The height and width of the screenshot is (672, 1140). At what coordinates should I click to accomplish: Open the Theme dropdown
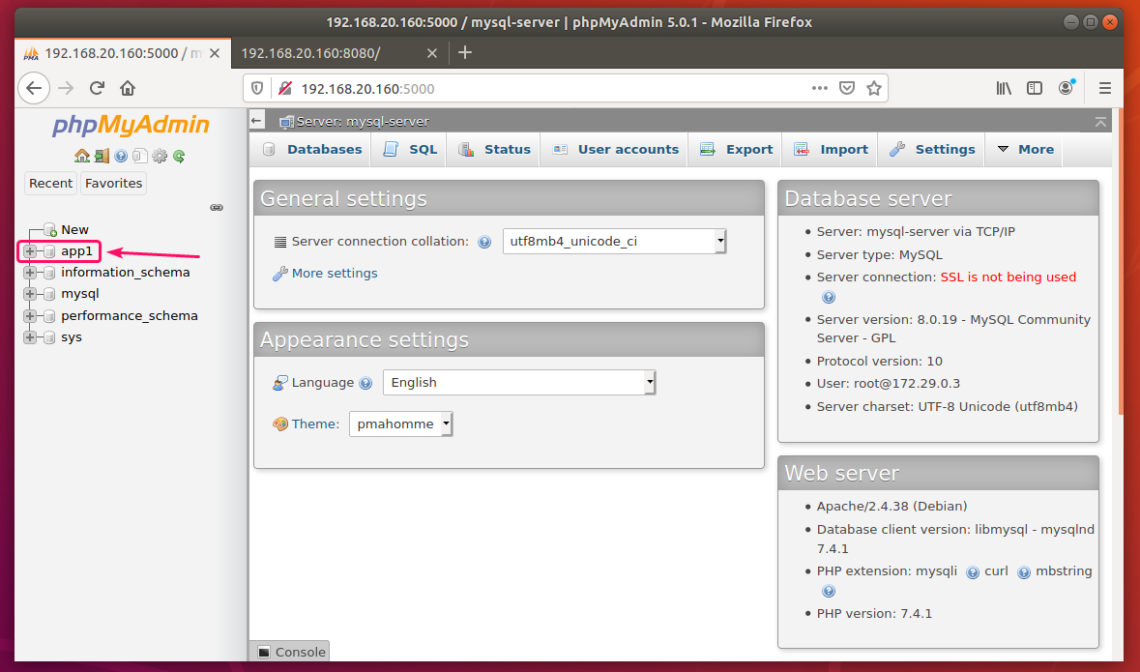[x=400, y=423]
